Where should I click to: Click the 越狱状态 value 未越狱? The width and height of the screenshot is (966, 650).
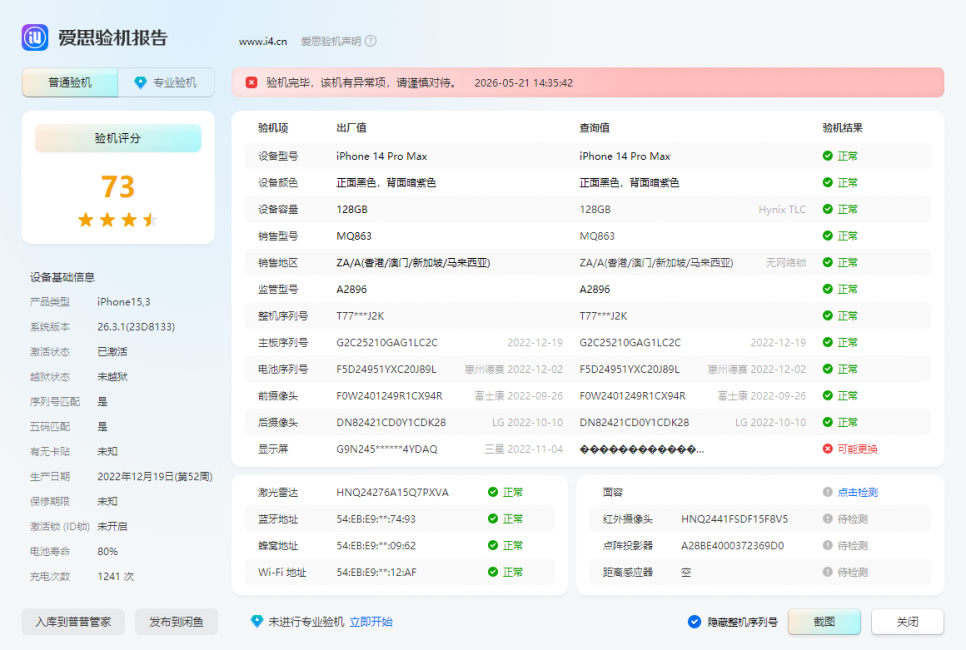click(112, 376)
